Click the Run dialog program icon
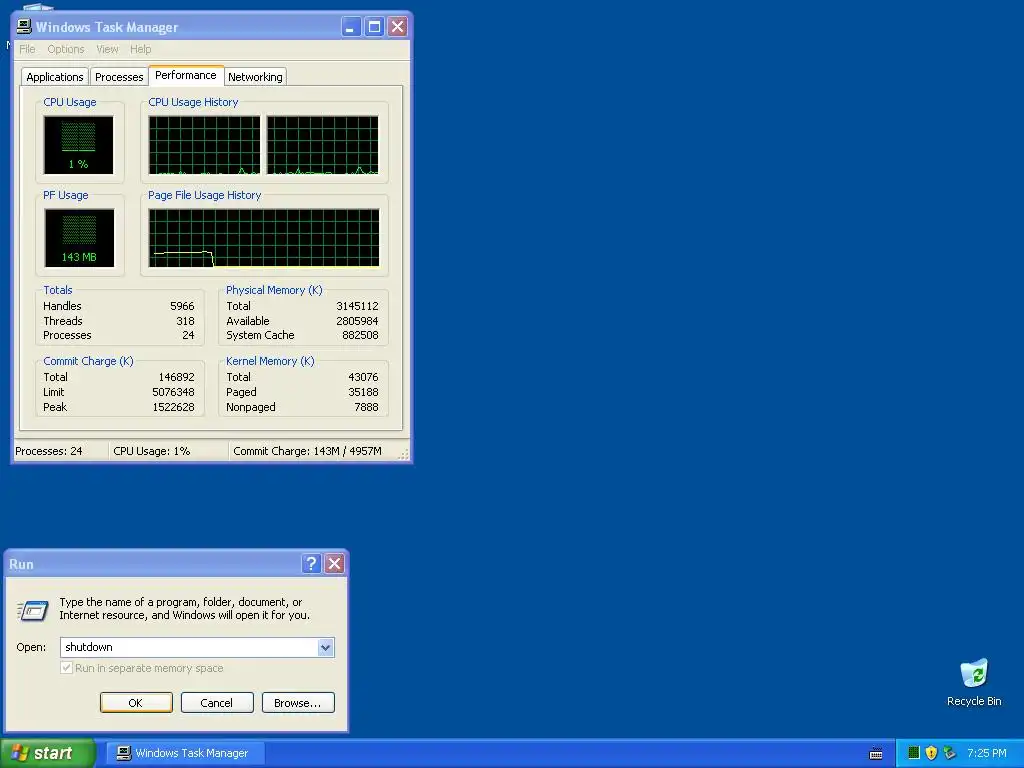1024x768 pixels. 32,610
